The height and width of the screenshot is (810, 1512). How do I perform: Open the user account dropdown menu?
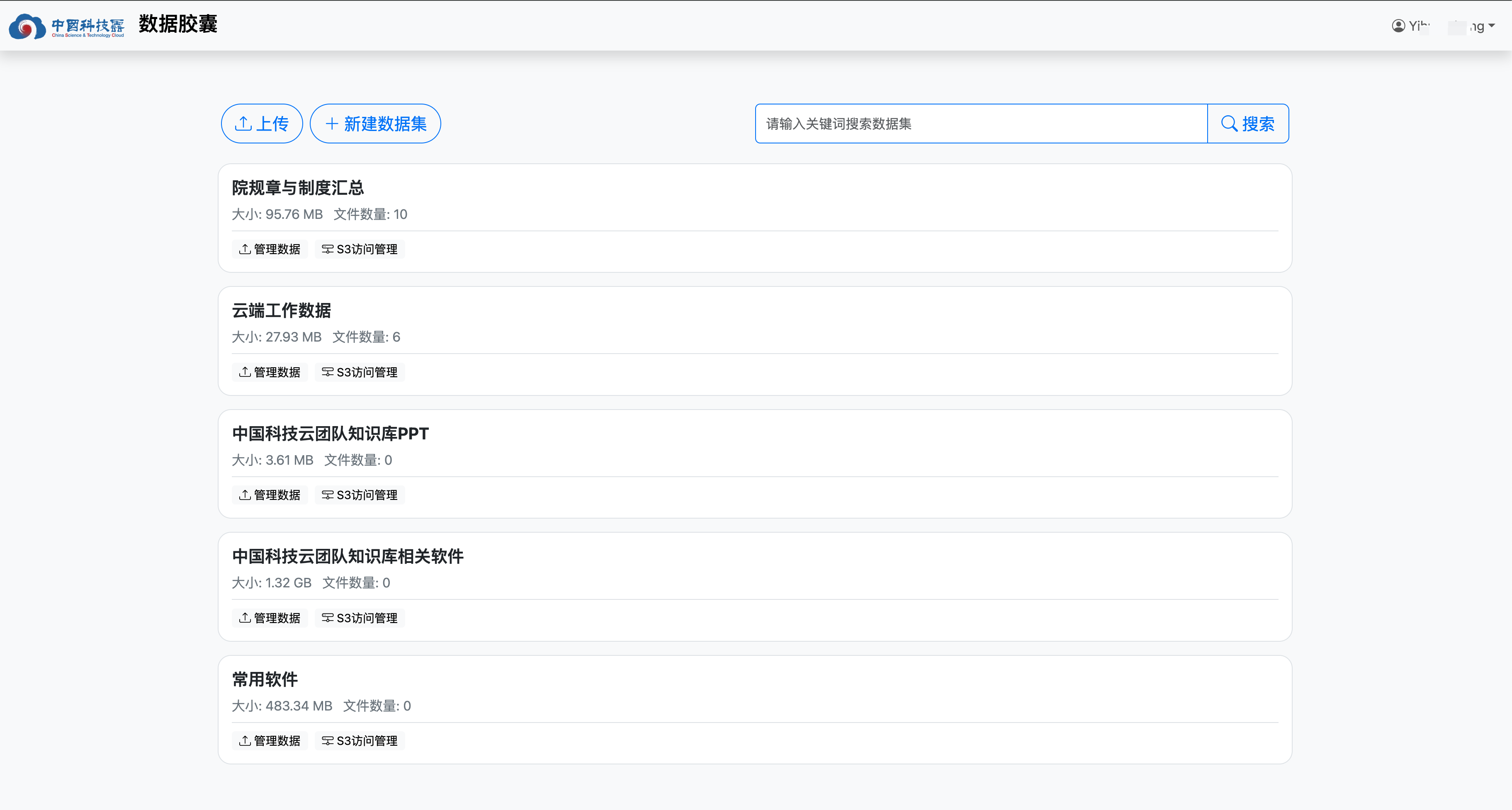(x=1491, y=26)
